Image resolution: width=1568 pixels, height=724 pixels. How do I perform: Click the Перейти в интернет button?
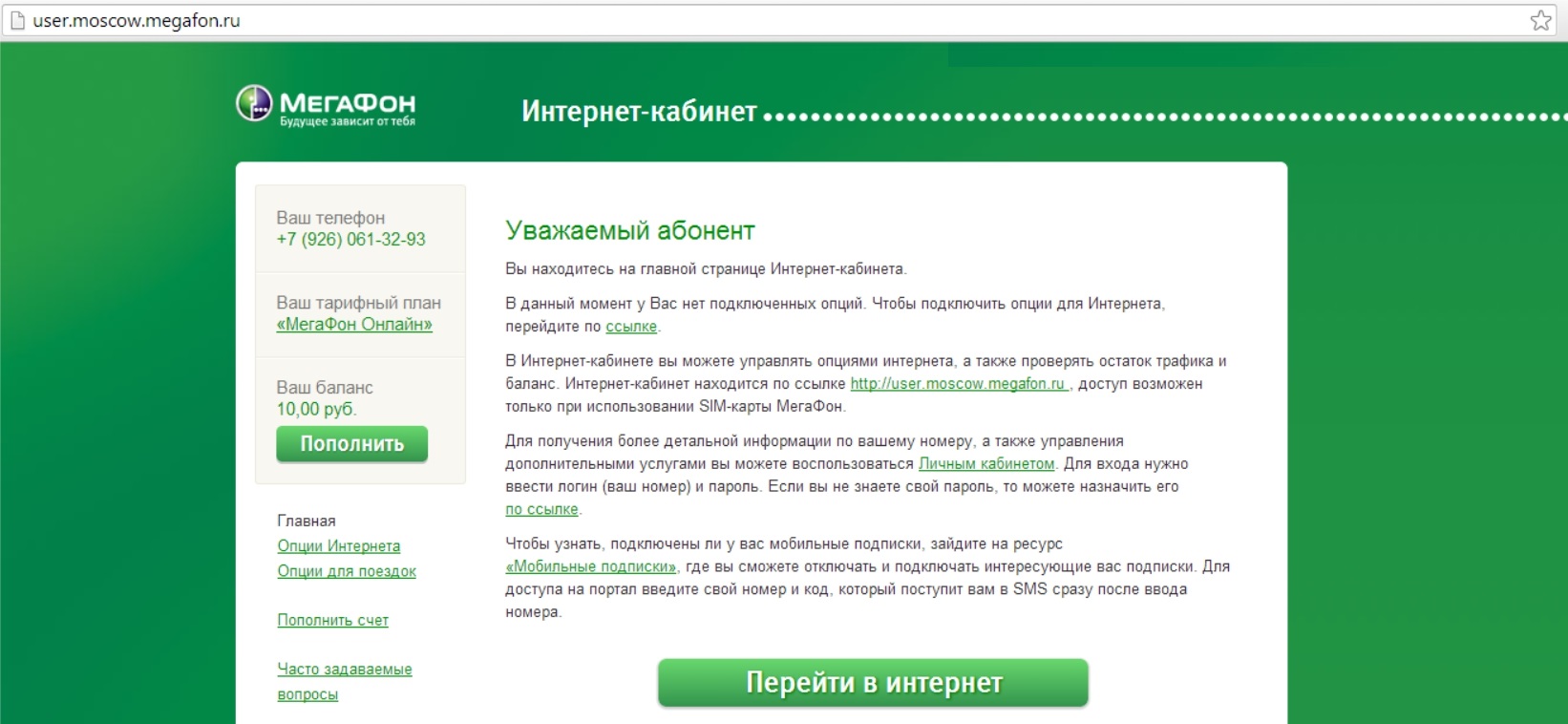click(873, 683)
